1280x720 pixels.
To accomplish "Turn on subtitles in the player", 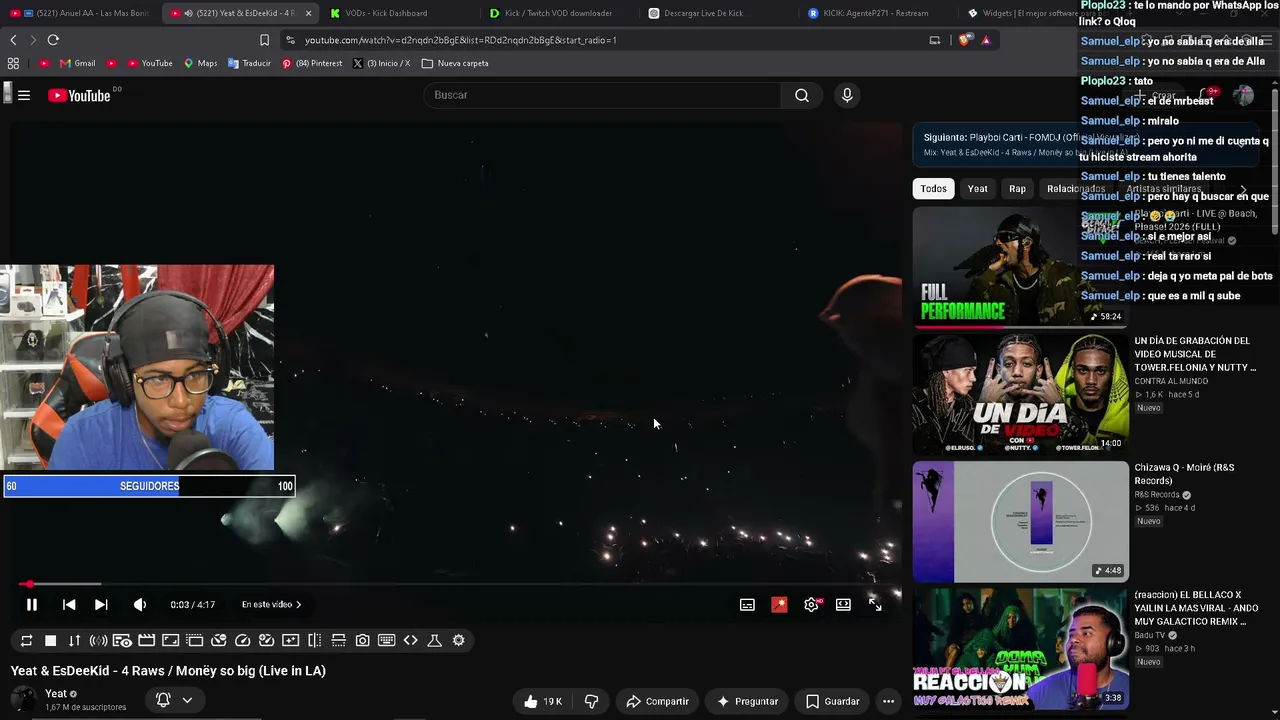I will (747, 605).
